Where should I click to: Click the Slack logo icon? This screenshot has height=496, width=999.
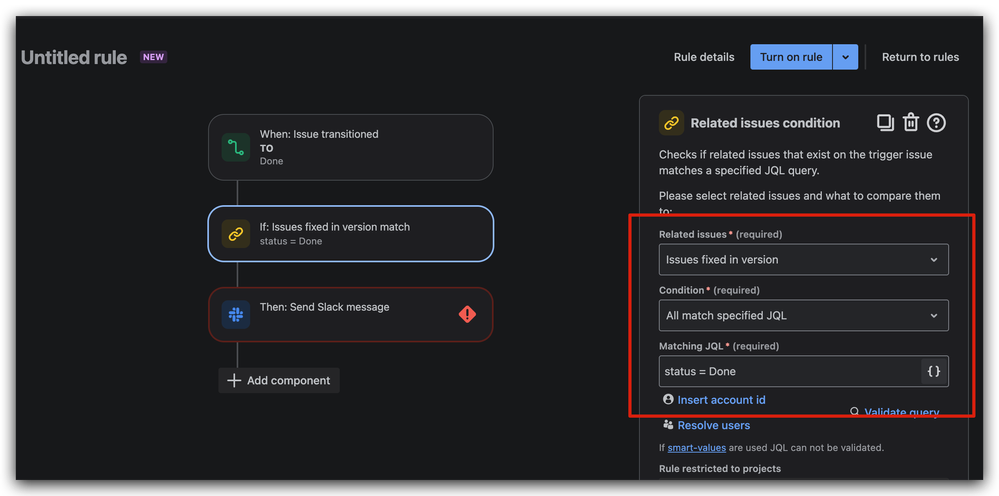coord(236,315)
